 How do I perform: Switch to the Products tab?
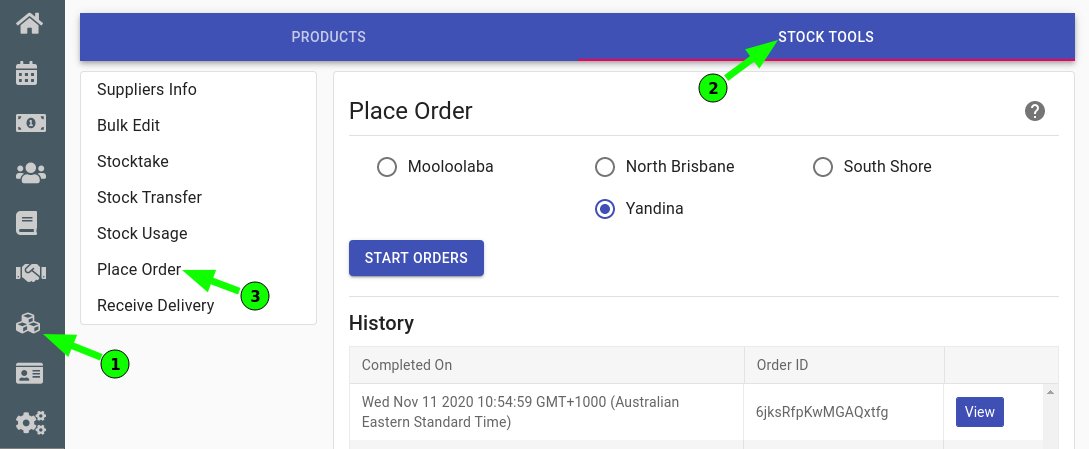coord(329,37)
